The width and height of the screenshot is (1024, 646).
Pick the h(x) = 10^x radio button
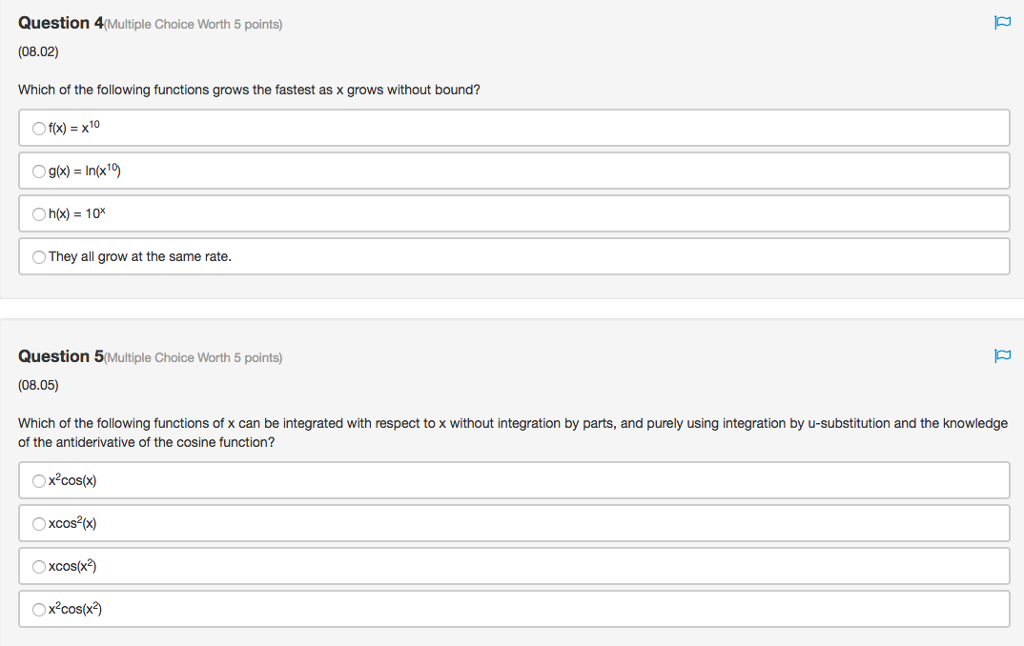[39, 214]
